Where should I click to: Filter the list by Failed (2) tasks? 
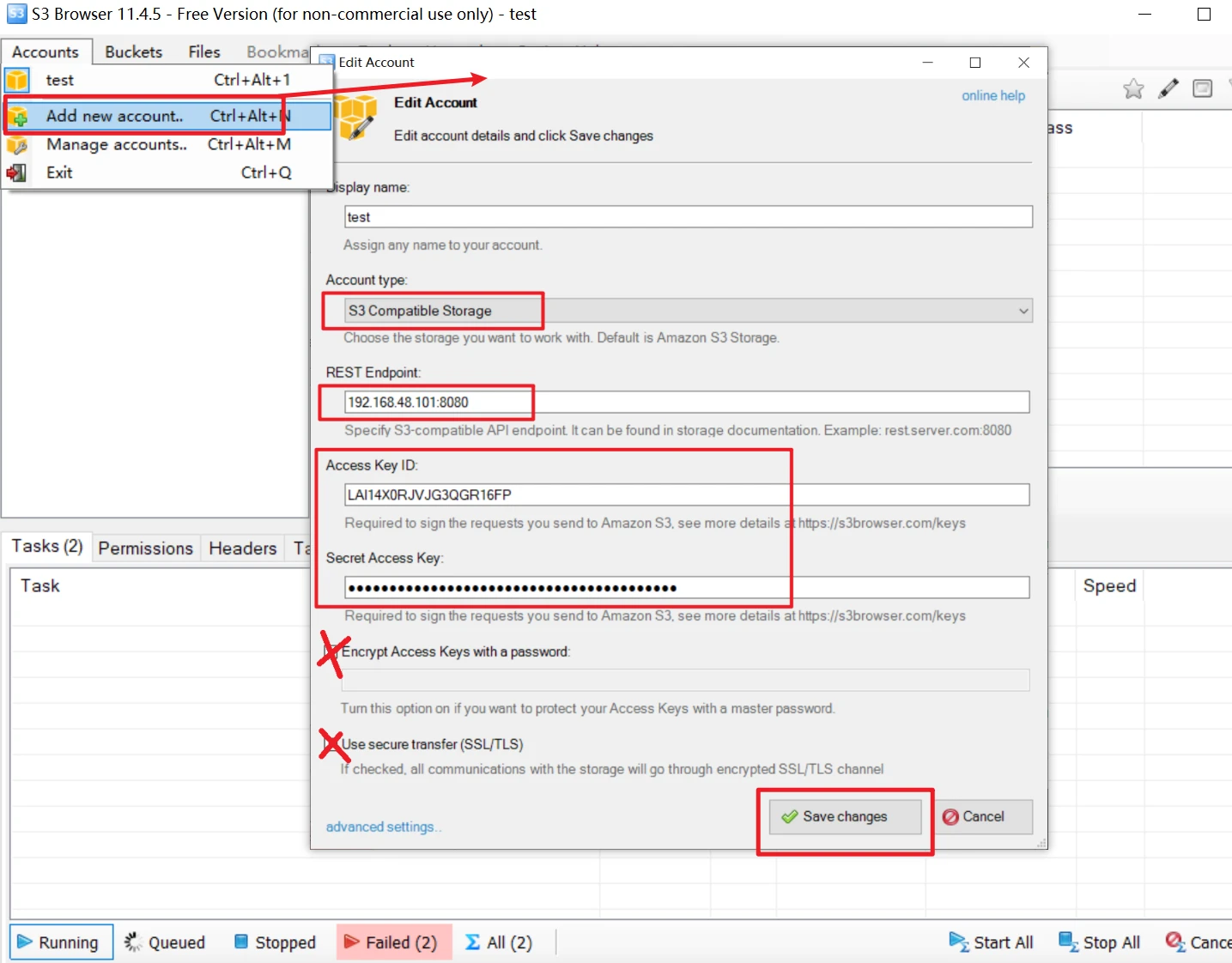point(391,942)
